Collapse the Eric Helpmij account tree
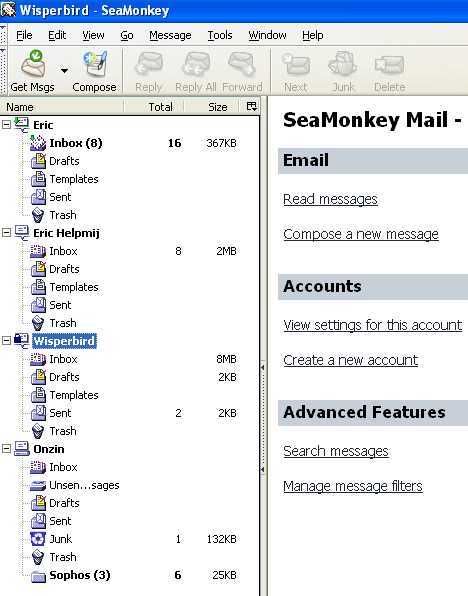Viewport: 468px width, 596px height. (6, 233)
